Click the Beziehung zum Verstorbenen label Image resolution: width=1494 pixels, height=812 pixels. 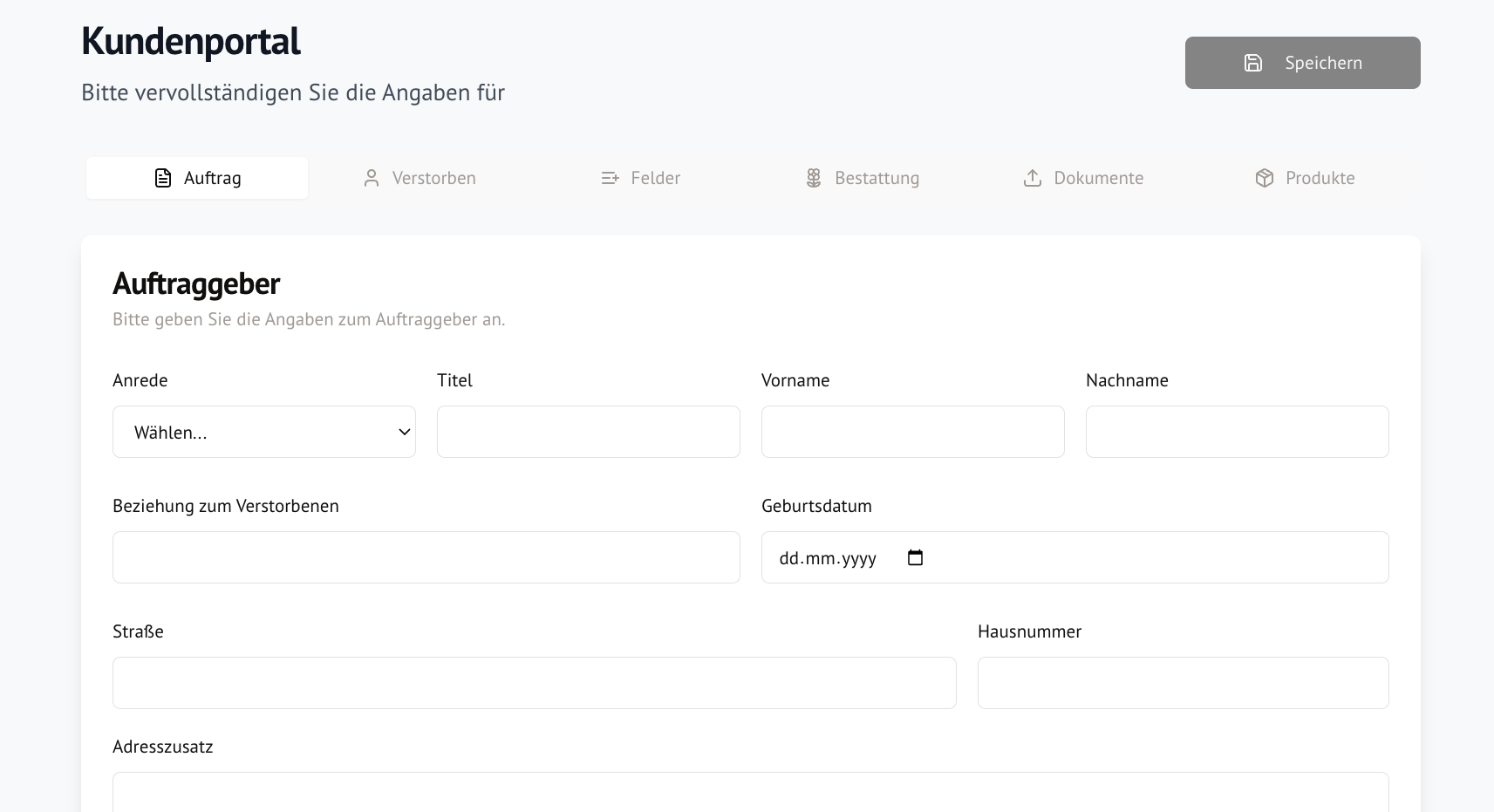pyautogui.click(x=226, y=506)
